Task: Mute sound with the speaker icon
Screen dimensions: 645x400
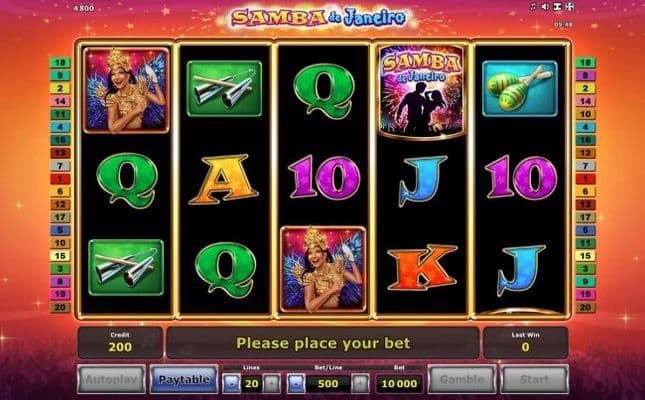Action: pos(545,7)
